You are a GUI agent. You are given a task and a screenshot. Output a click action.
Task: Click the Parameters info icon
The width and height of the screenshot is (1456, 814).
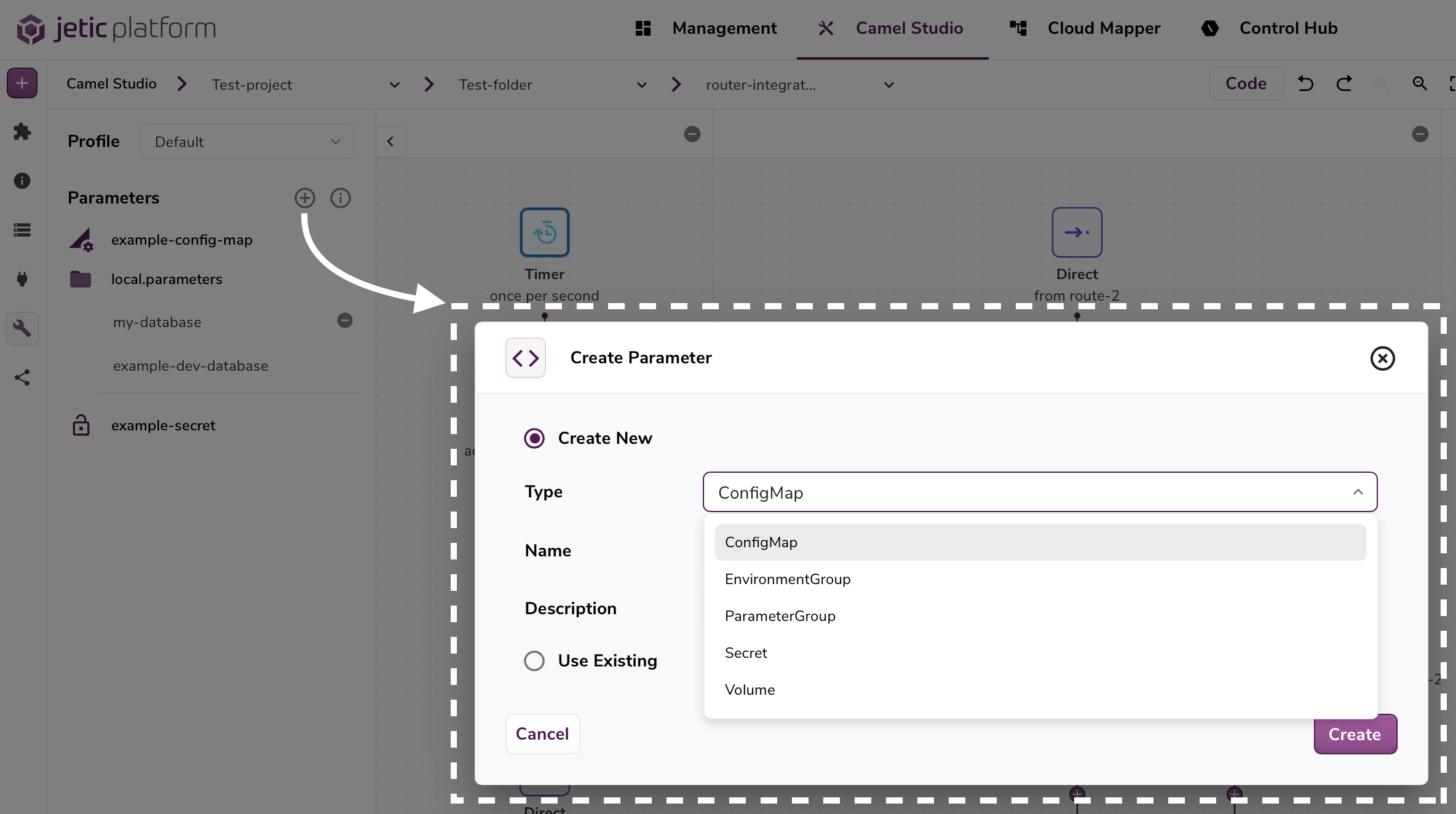coord(340,198)
